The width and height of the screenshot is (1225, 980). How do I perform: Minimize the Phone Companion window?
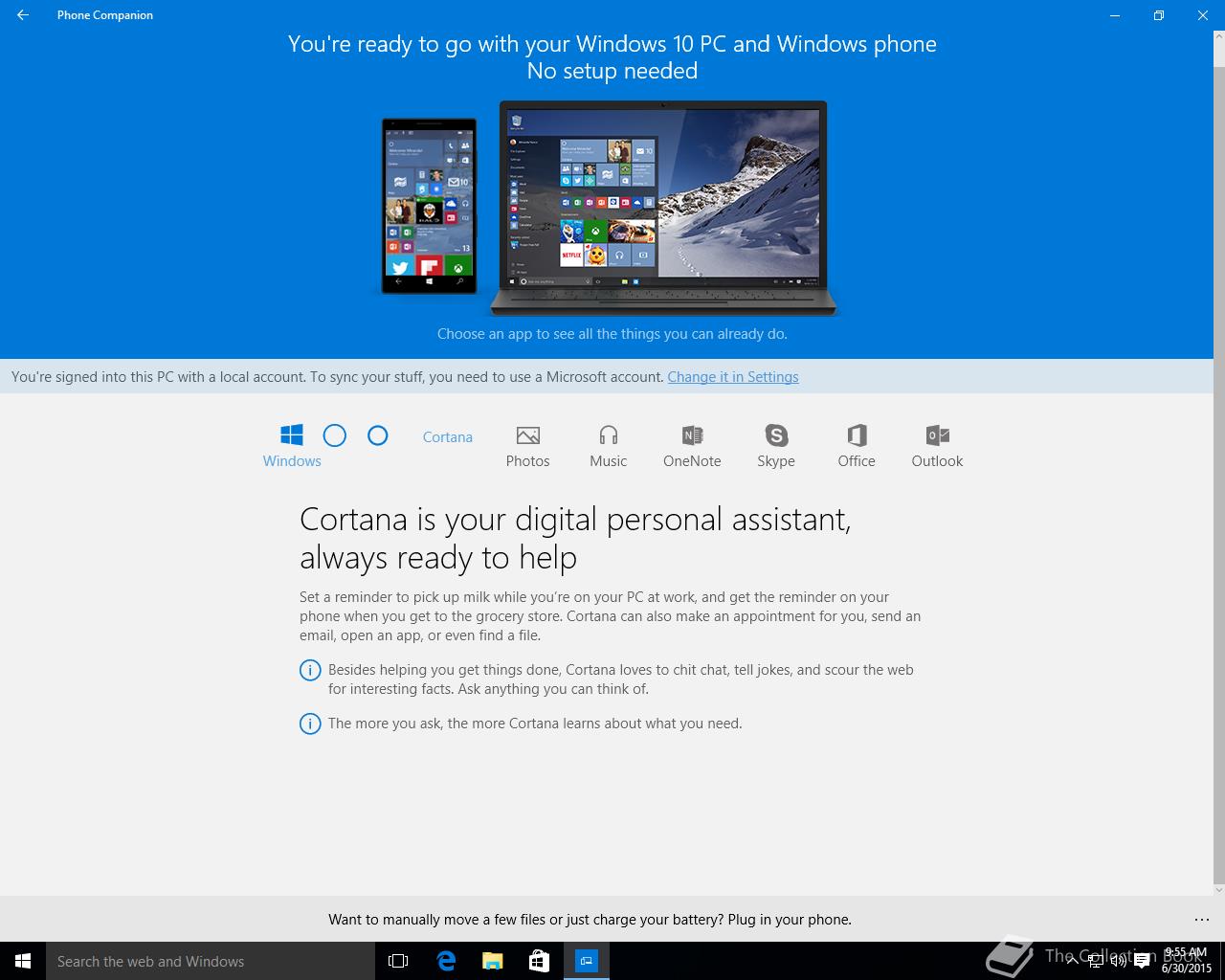coord(1114,15)
